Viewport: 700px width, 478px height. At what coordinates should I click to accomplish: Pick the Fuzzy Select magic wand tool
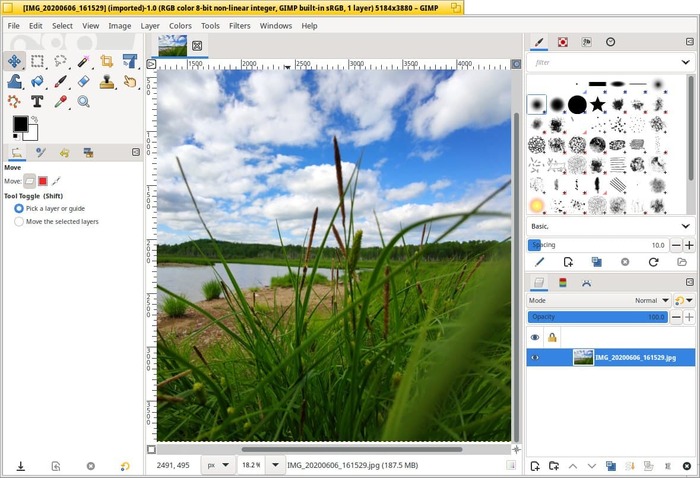pos(84,62)
